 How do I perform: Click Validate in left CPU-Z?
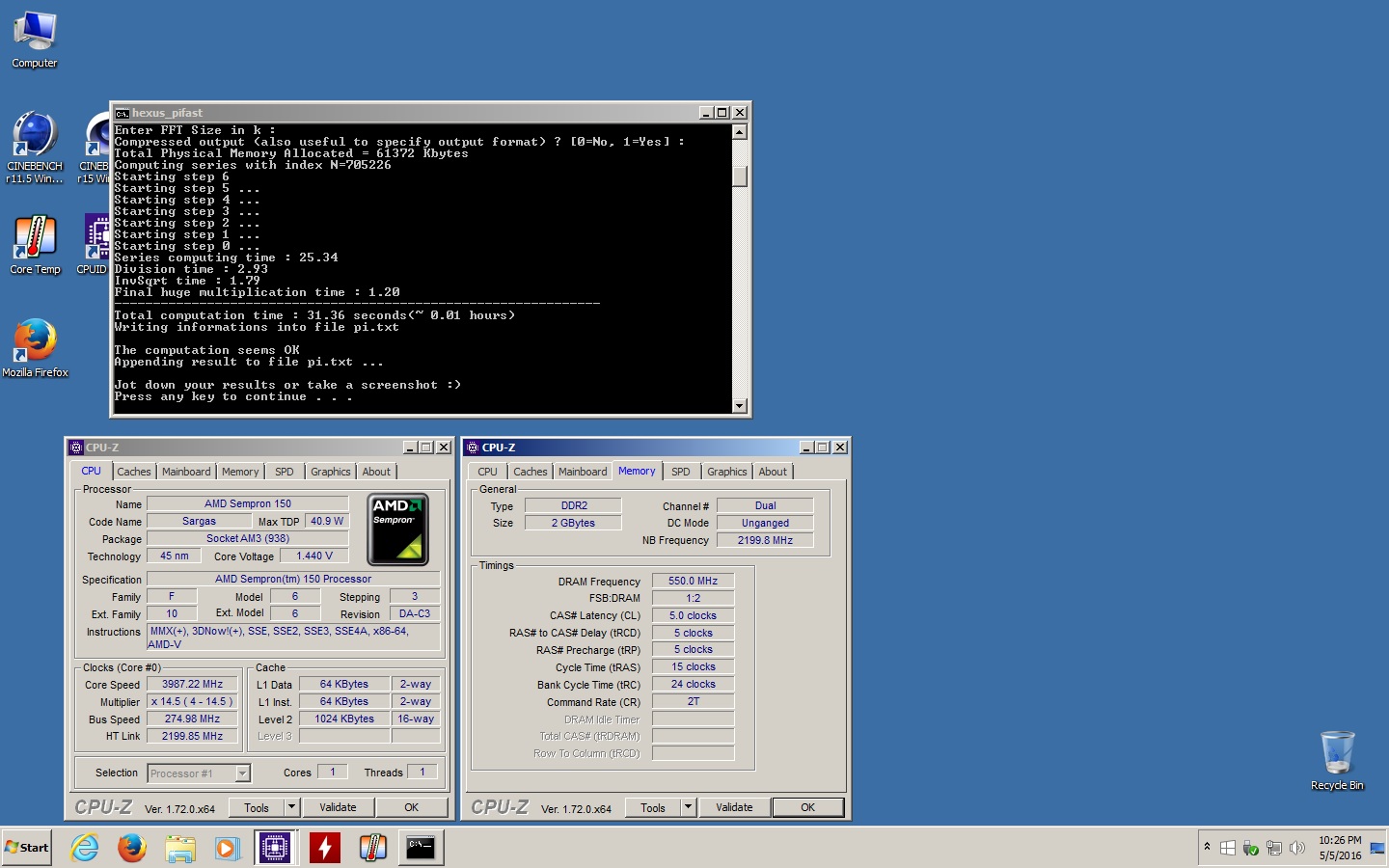[338, 807]
